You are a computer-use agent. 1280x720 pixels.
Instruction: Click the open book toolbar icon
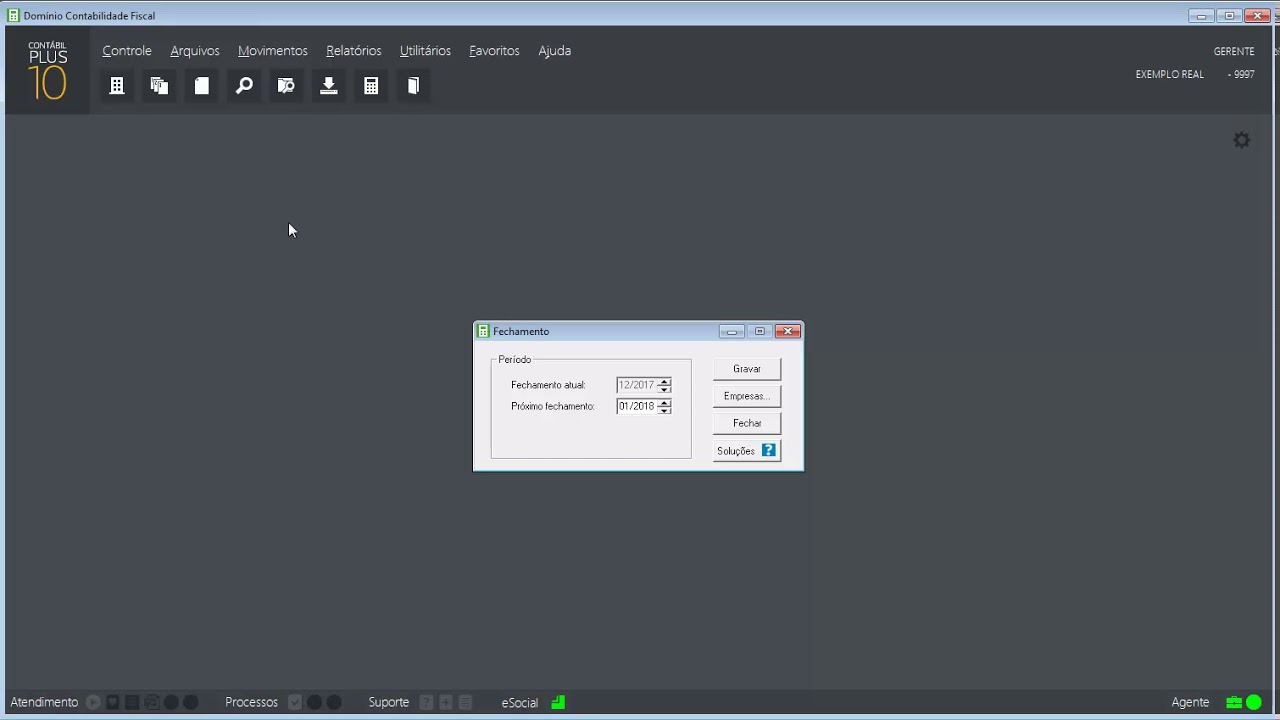pos(413,86)
